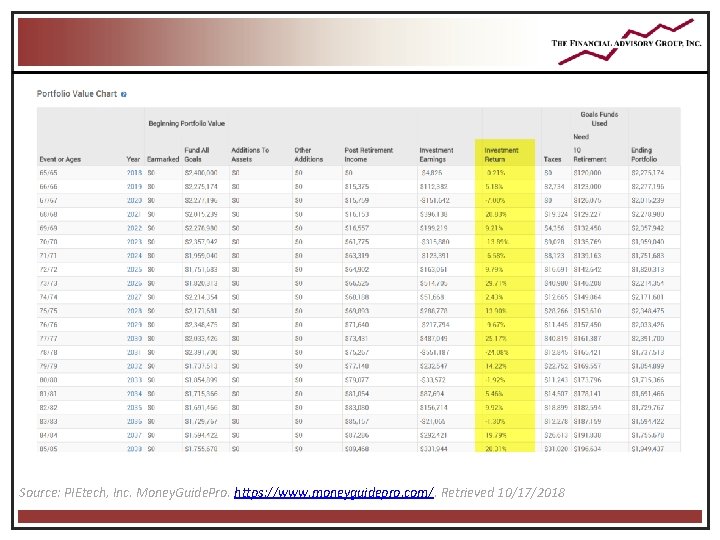
Task: Click the Other Additions column header
Action: click(x=309, y=155)
